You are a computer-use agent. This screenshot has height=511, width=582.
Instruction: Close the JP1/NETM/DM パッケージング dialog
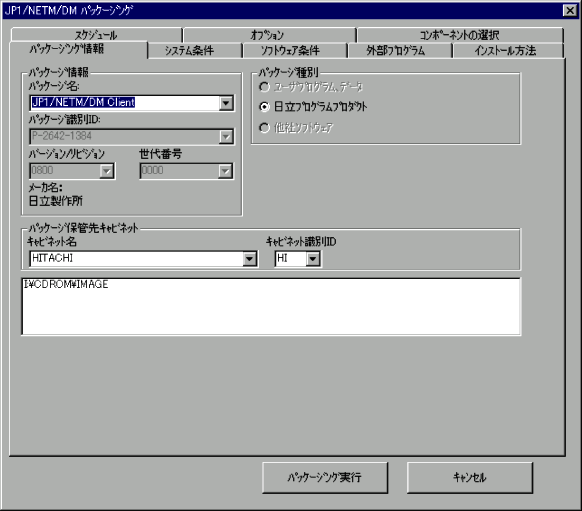click(x=570, y=10)
